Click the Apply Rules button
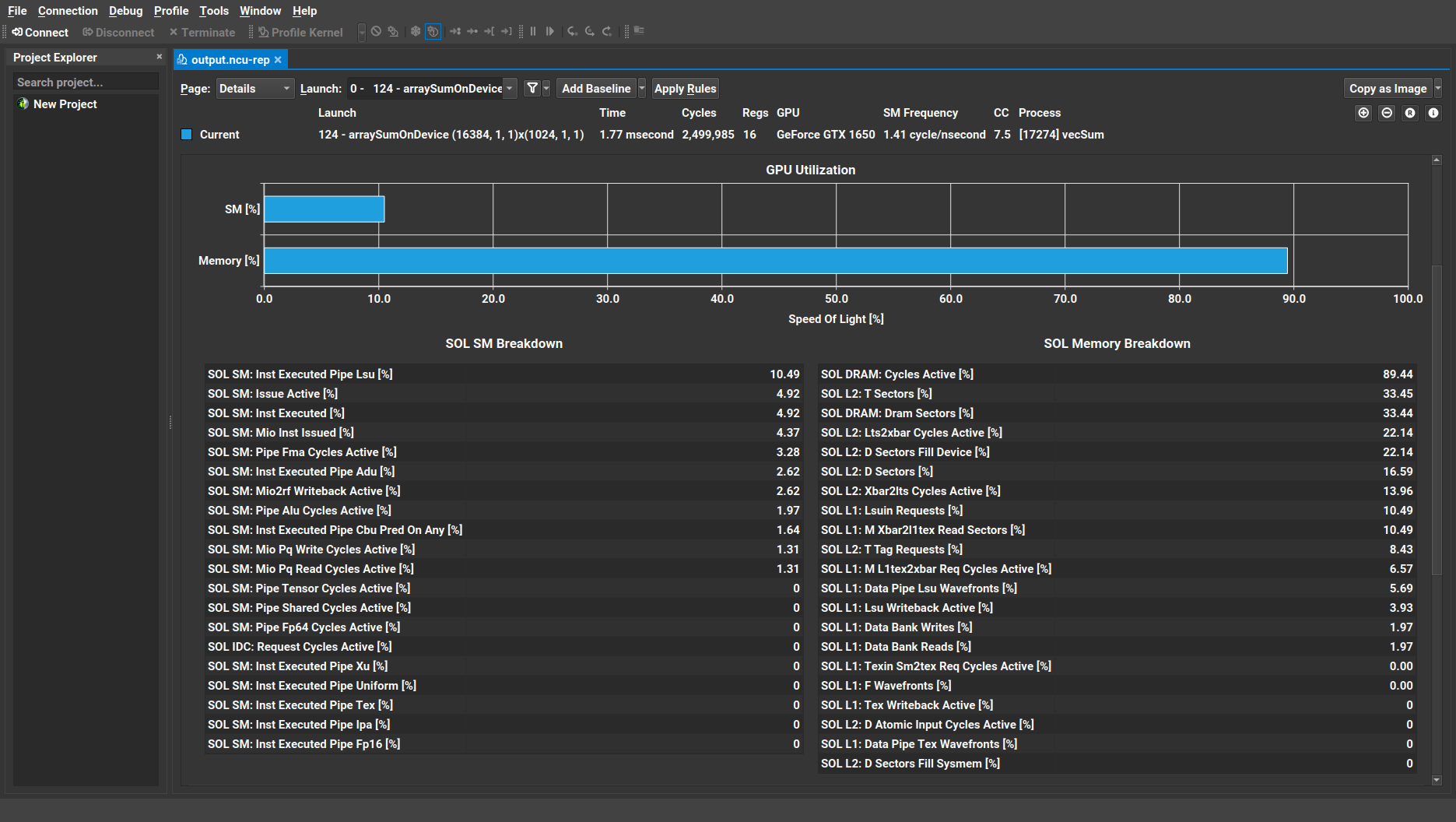1456x822 pixels. [685, 89]
